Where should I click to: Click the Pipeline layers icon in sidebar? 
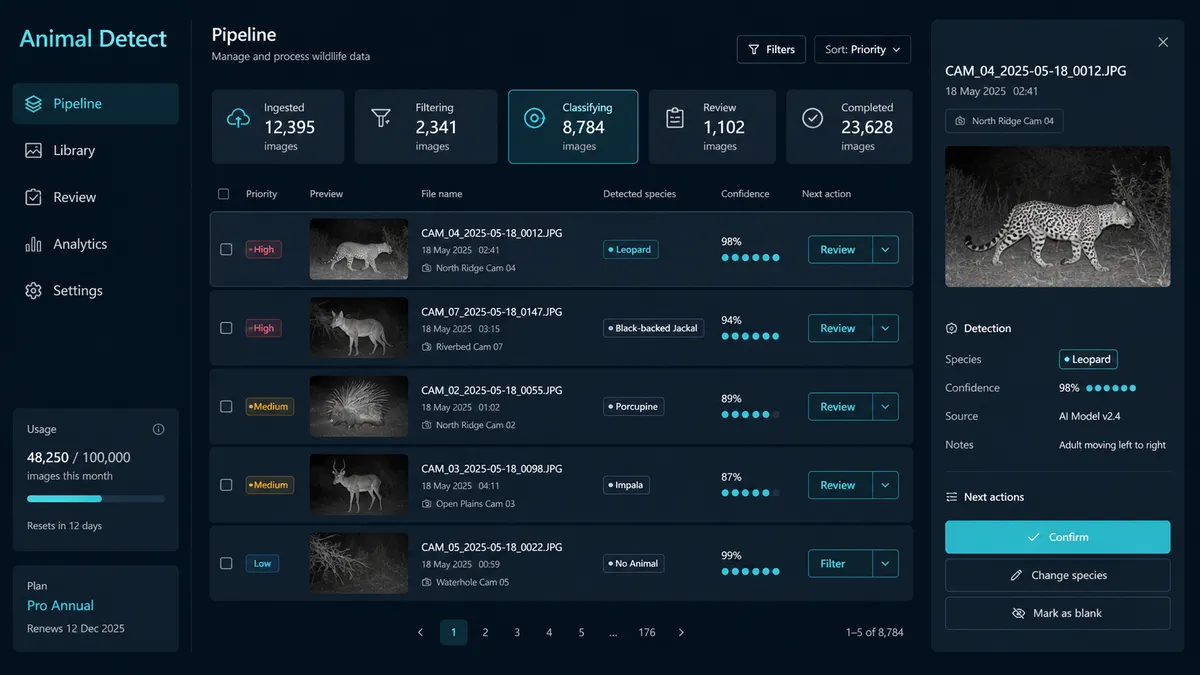[x=34, y=104]
